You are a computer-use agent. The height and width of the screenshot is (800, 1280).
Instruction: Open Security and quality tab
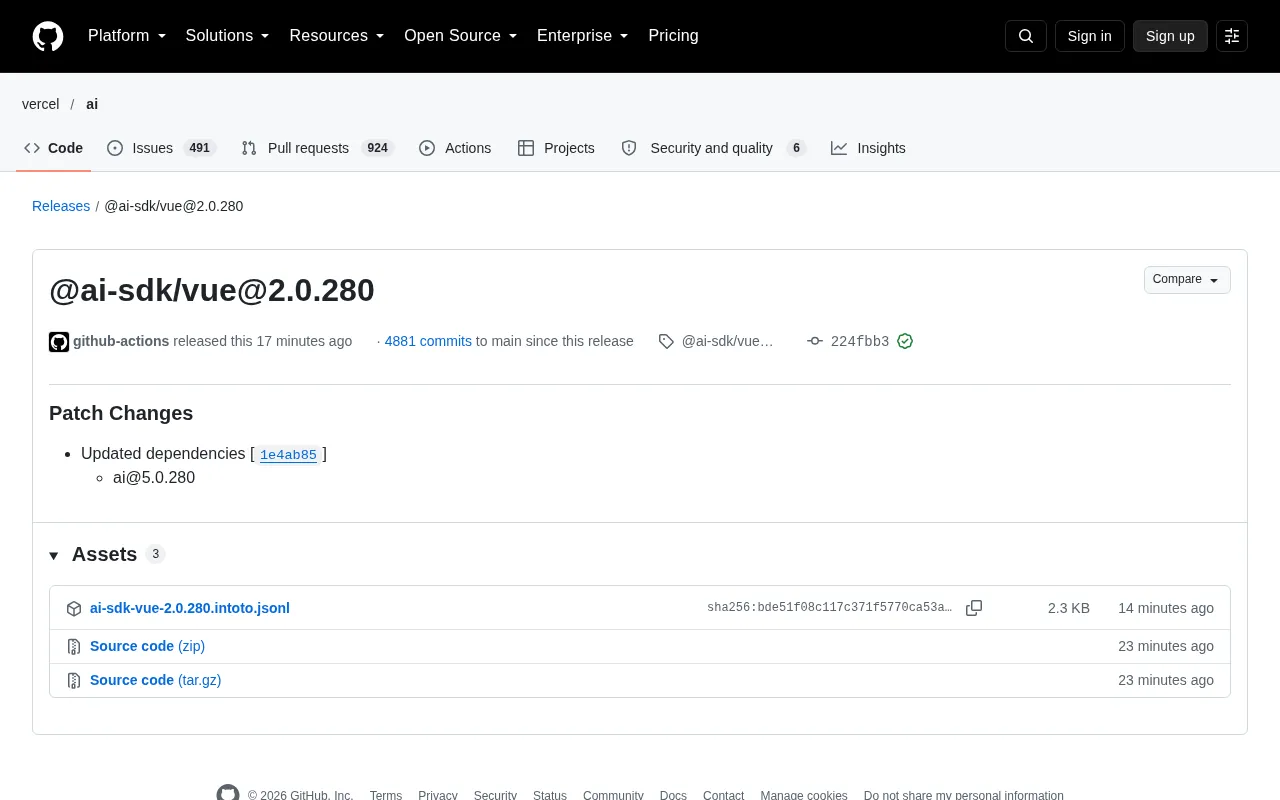point(713,148)
